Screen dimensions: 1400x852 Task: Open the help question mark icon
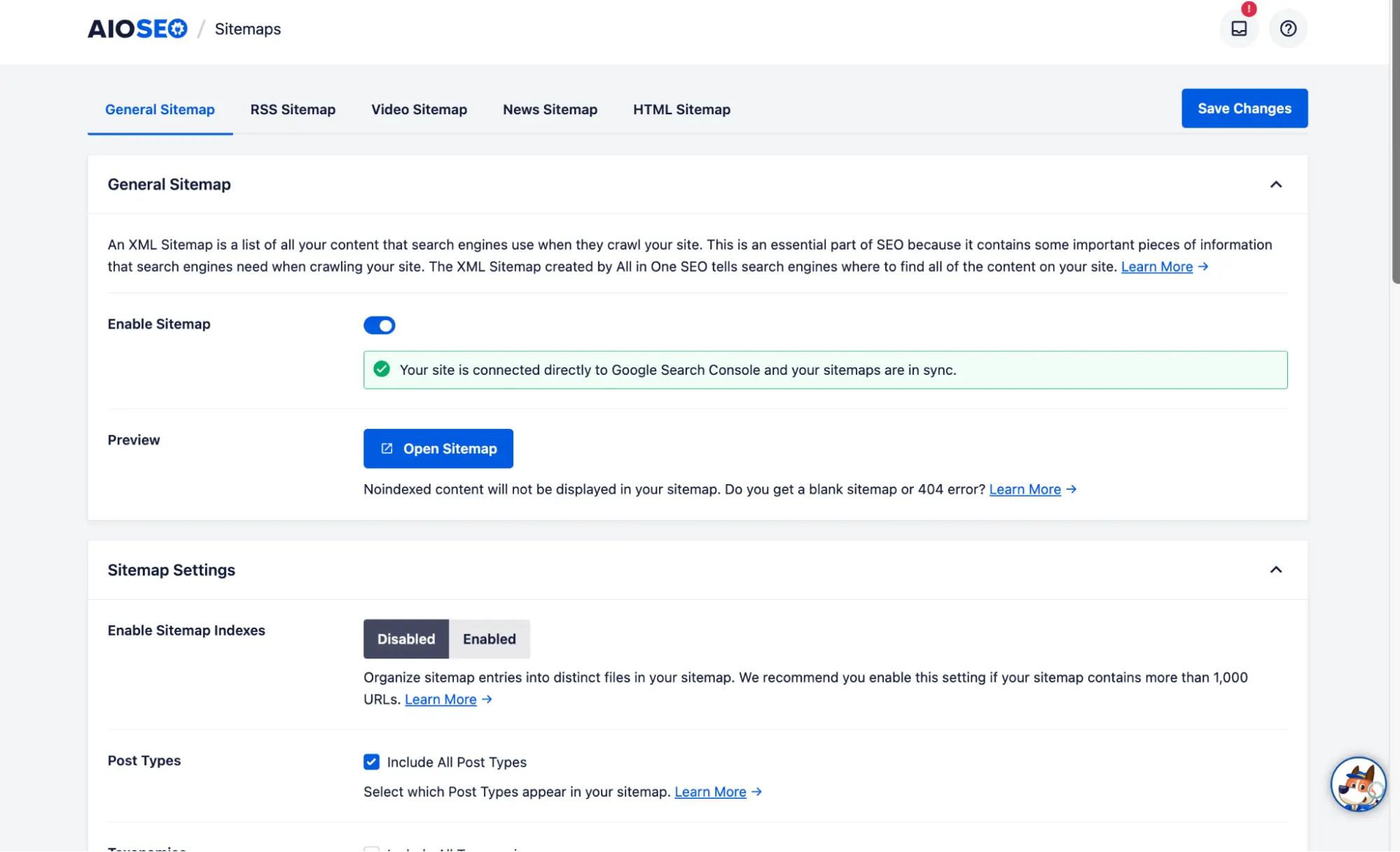(x=1288, y=29)
